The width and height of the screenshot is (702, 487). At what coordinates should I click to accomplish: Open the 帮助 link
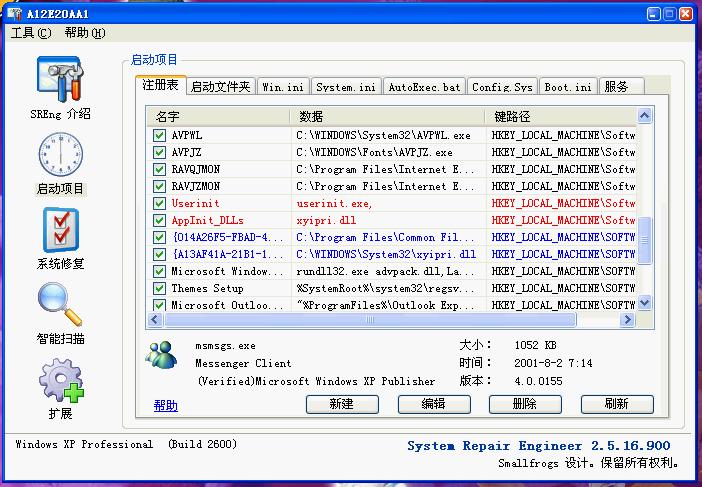tap(166, 406)
